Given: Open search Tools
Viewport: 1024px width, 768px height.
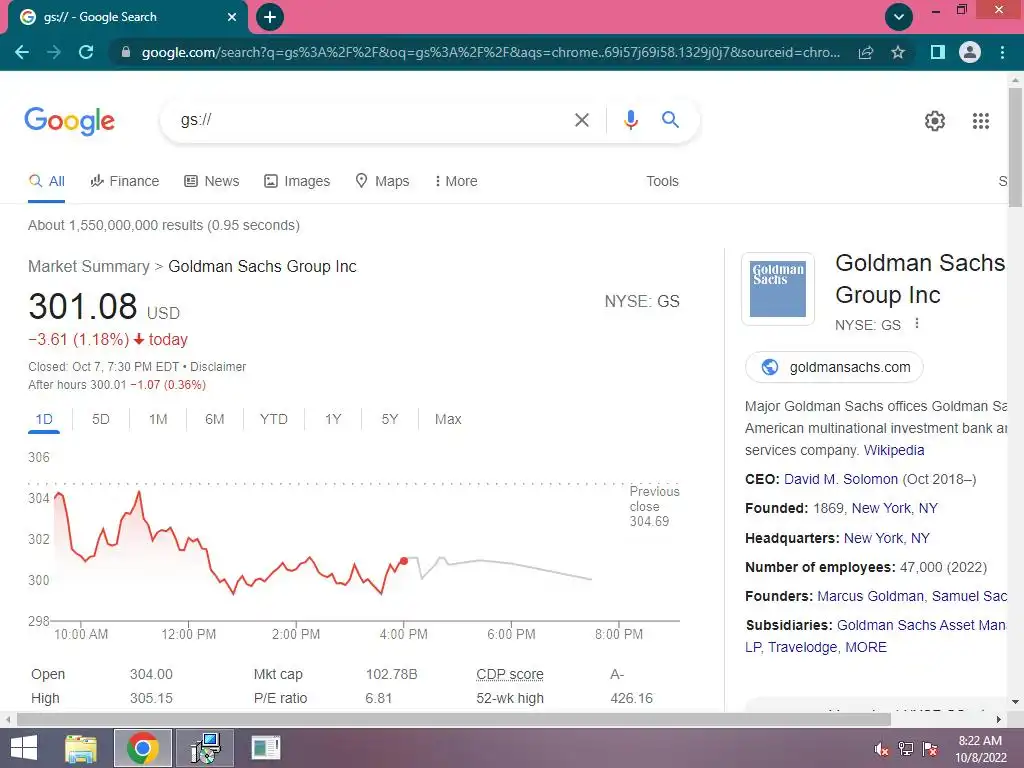Looking at the screenshot, I should (x=662, y=182).
